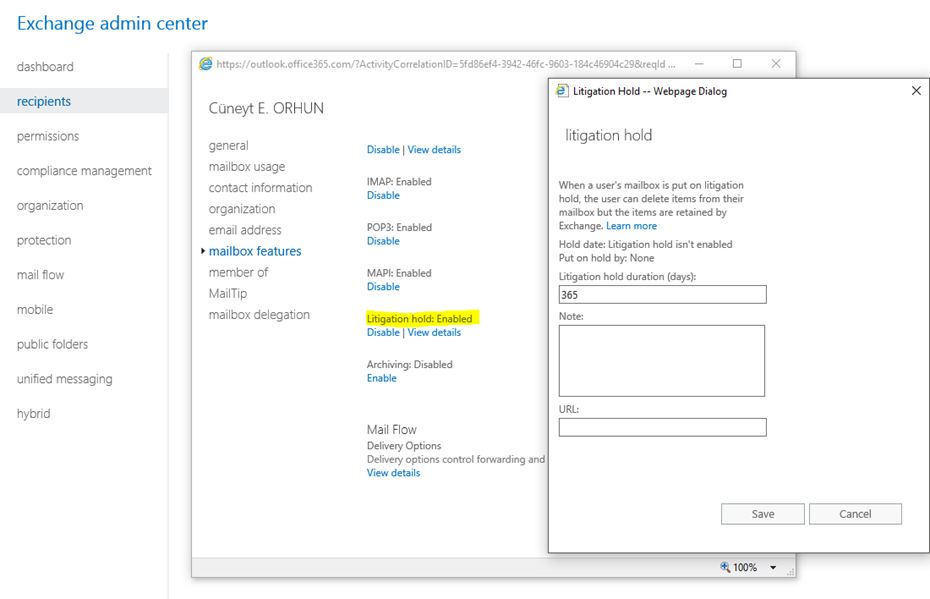Image resolution: width=930 pixels, height=599 pixels.
Task: Click the Mail Flow heading
Action: [391, 429]
